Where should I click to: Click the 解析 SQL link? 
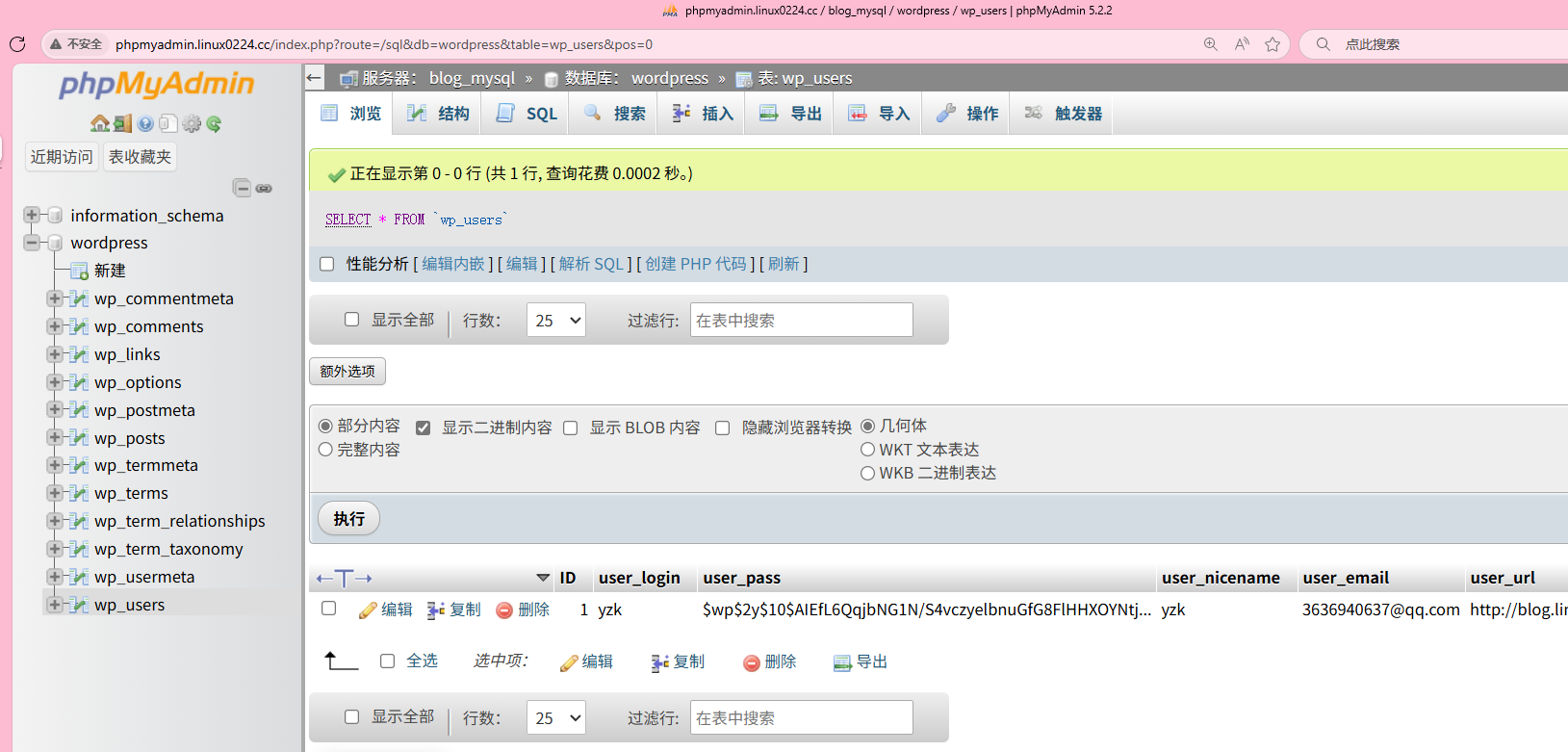[x=591, y=264]
